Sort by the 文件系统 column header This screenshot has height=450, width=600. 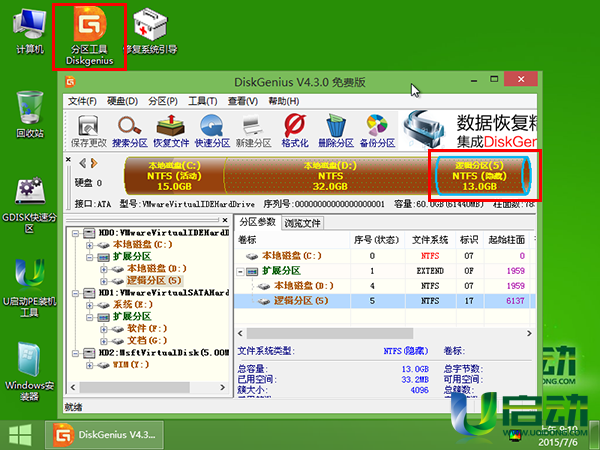coord(430,240)
